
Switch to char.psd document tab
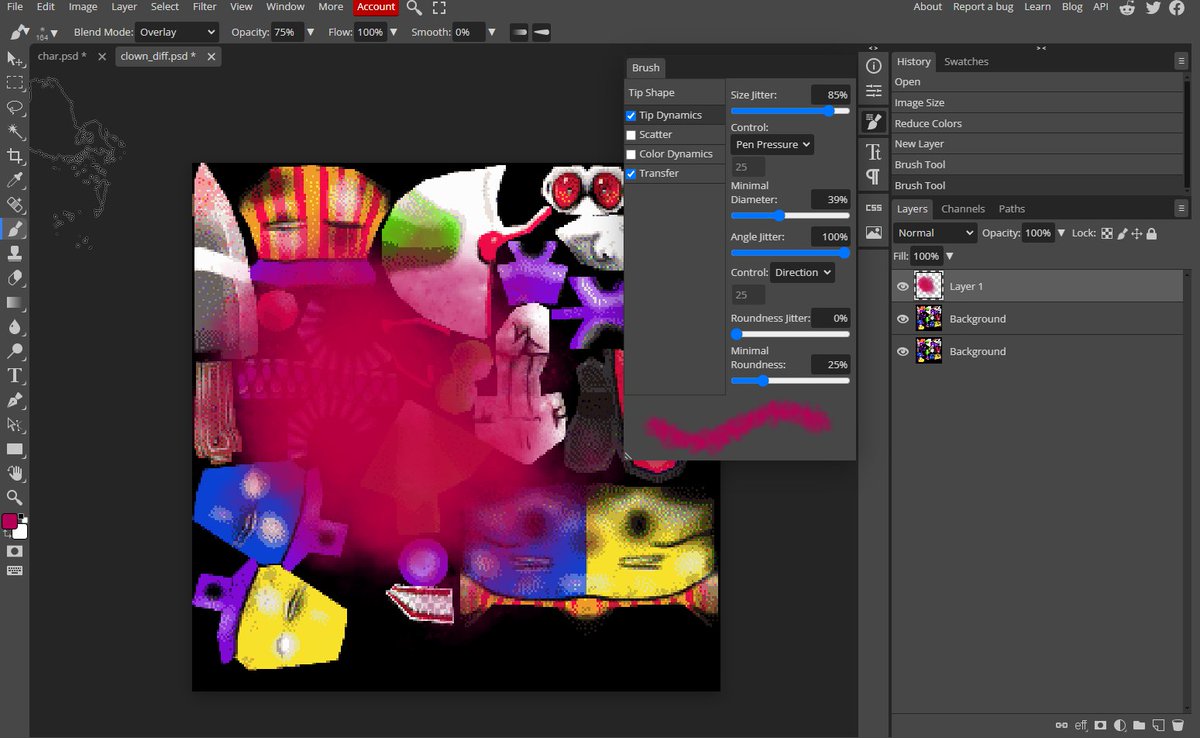point(62,57)
